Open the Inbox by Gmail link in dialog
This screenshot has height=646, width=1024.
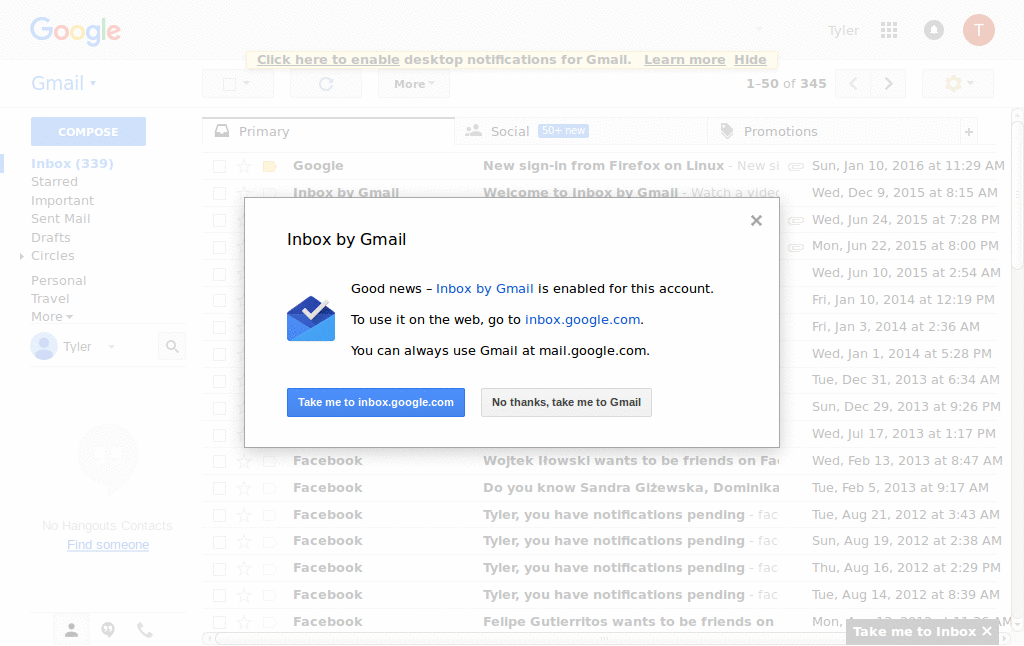click(485, 289)
